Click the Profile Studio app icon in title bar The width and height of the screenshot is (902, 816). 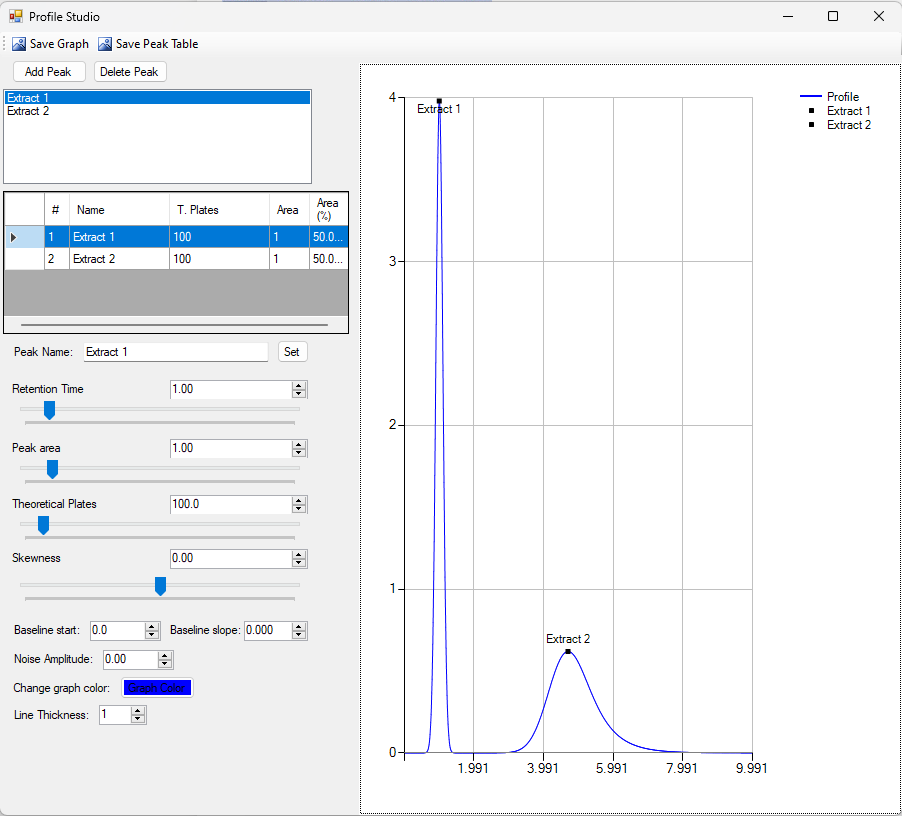point(15,17)
